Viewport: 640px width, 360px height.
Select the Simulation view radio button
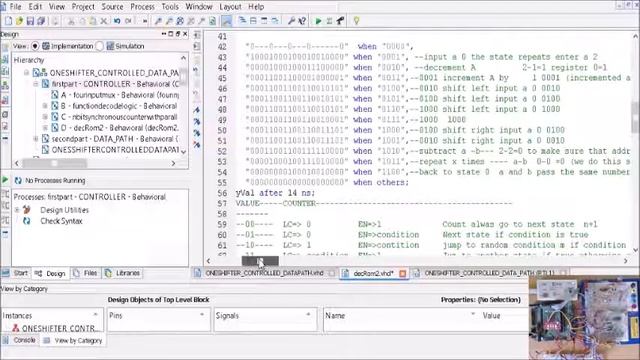[x=100, y=46]
